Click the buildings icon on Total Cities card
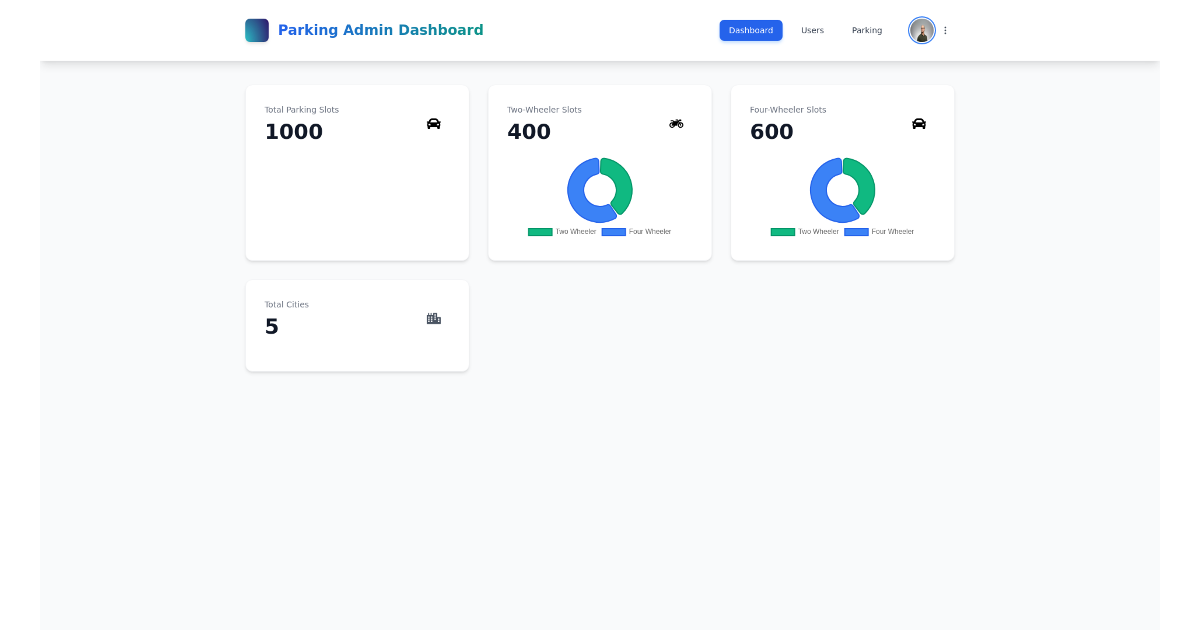 (x=433, y=318)
